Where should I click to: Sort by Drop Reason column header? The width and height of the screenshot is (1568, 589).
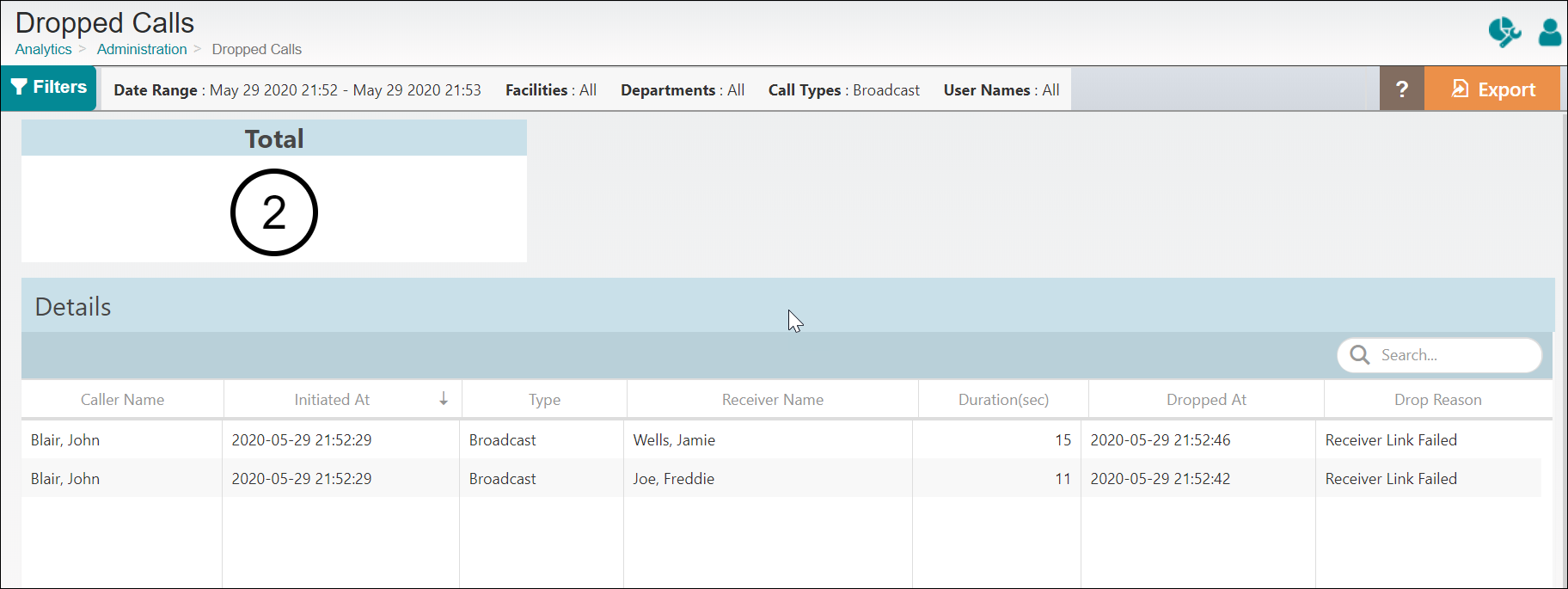click(1437, 400)
